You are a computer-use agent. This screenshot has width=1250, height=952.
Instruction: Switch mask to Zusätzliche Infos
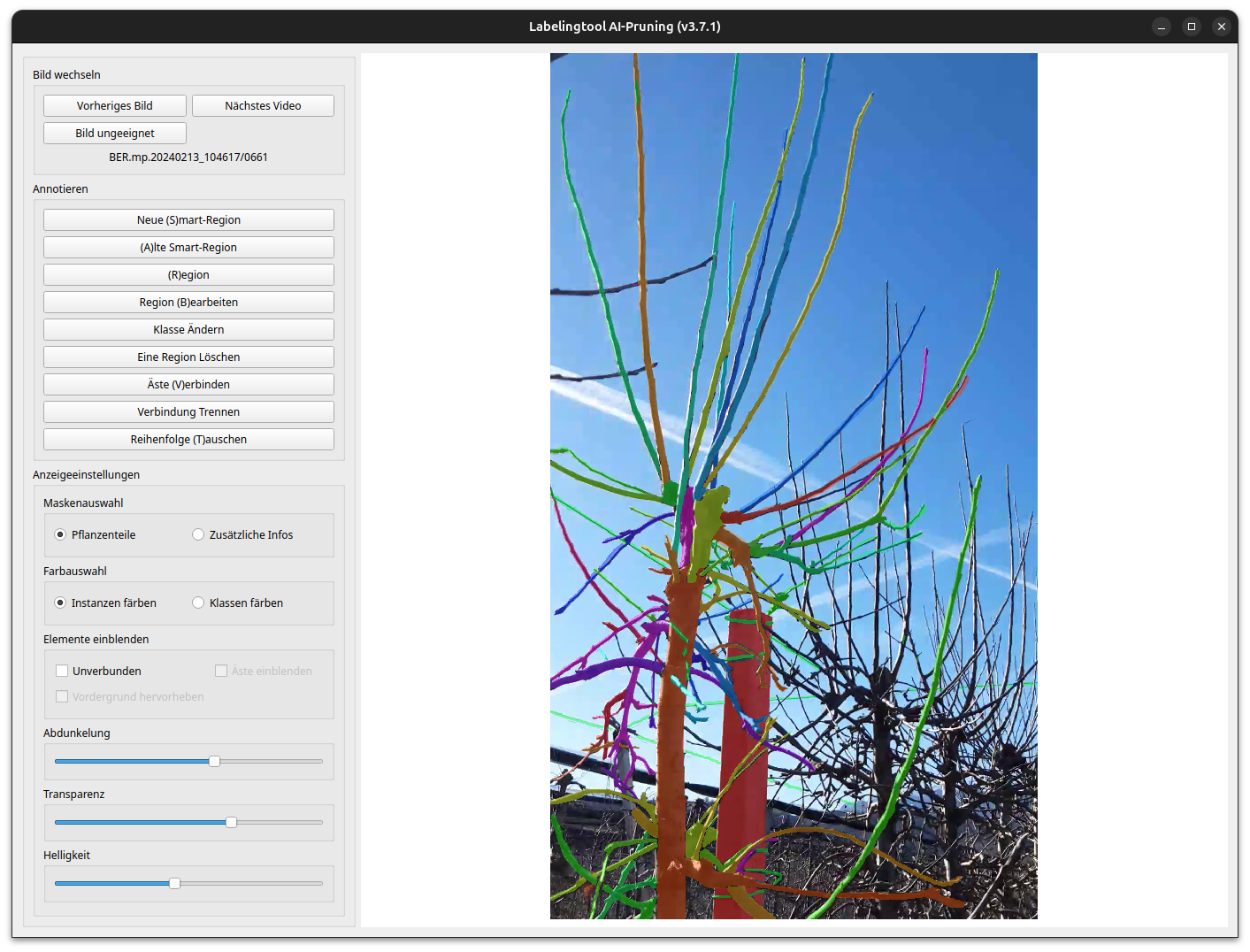[x=199, y=535]
